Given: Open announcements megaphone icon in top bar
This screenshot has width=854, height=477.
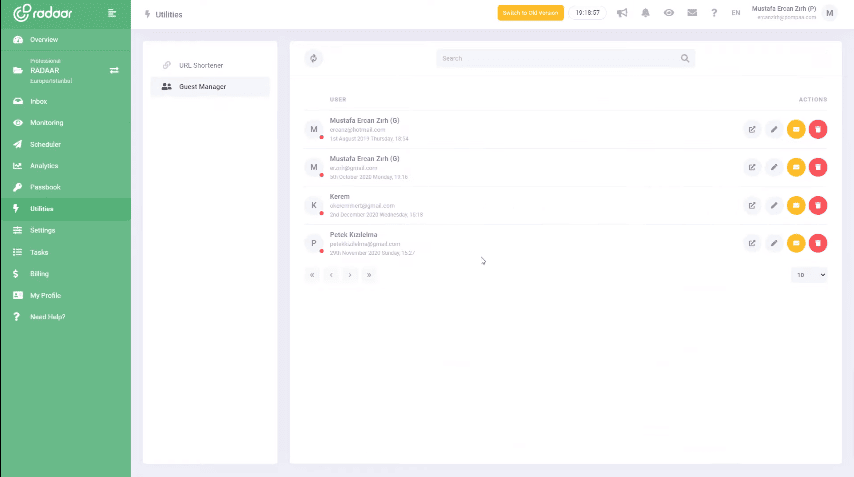Looking at the screenshot, I should (x=622, y=13).
